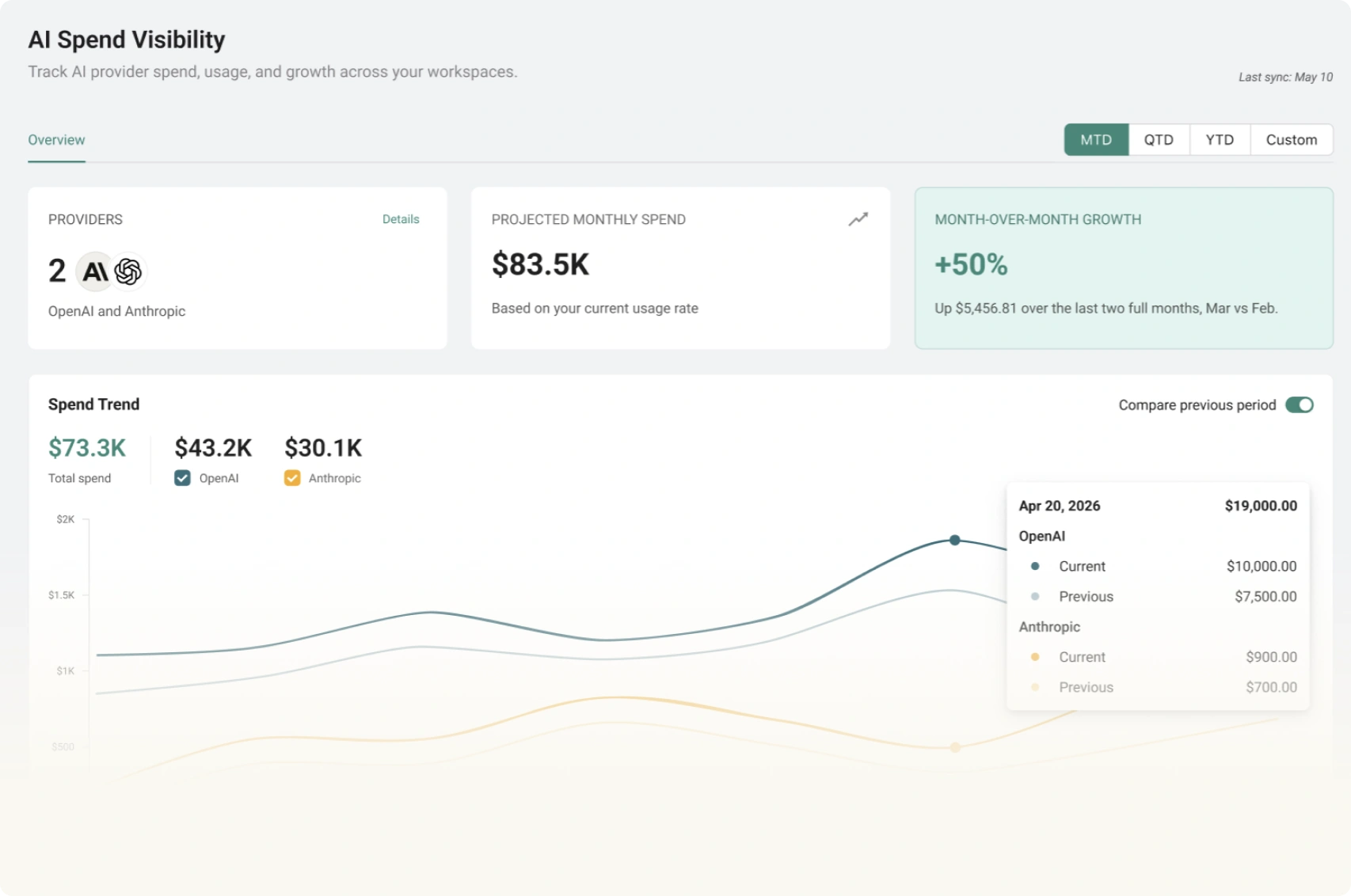Click the OpenAI data point on the chart line
This screenshot has width=1351, height=896.
[x=954, y=540]
